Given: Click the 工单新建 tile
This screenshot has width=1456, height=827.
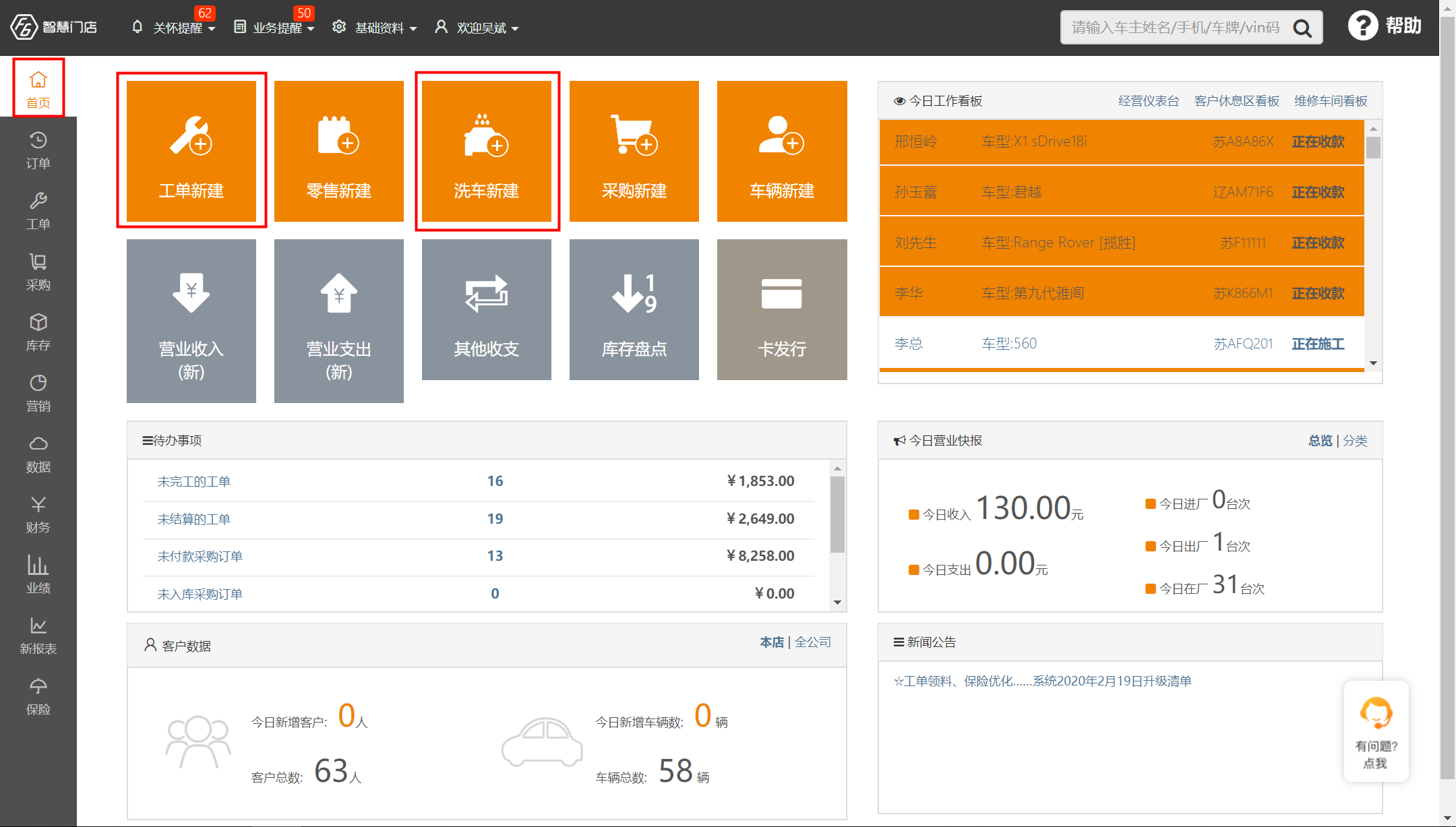Looking at the screenshot, I should coord(191,151).
